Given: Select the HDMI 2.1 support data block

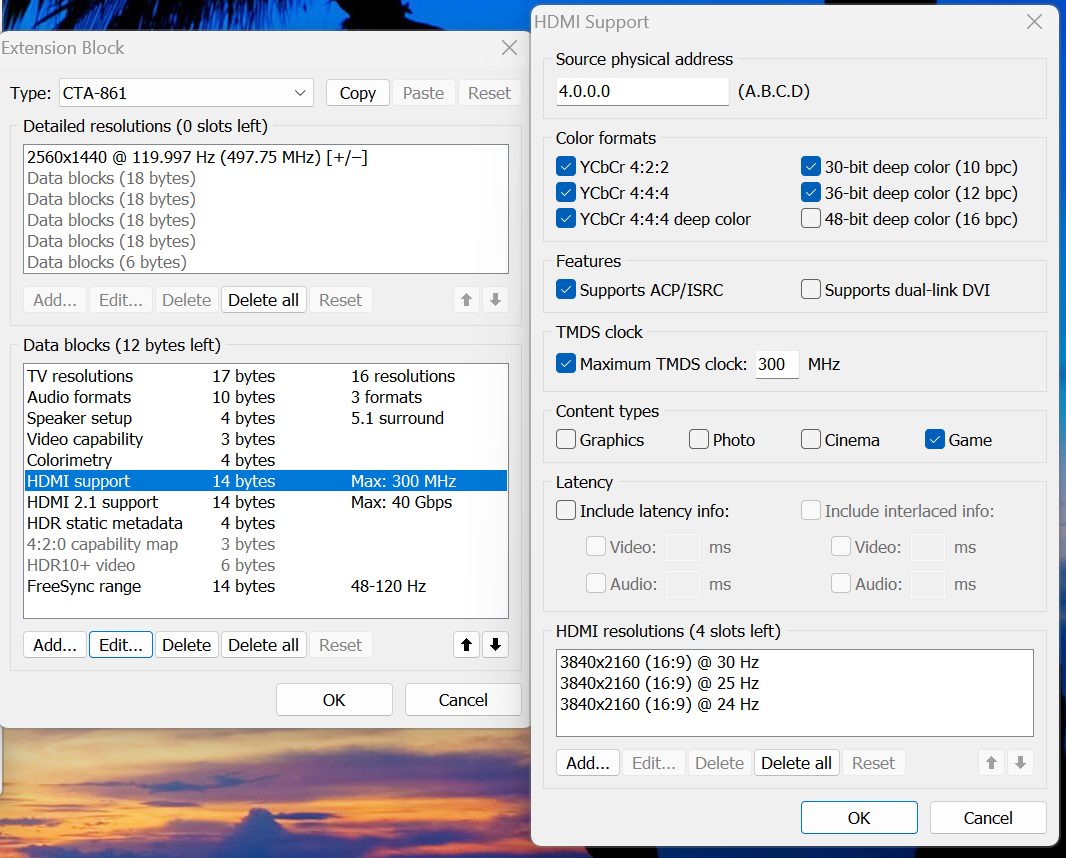Looking at the screenshot, I should (92, 502).
